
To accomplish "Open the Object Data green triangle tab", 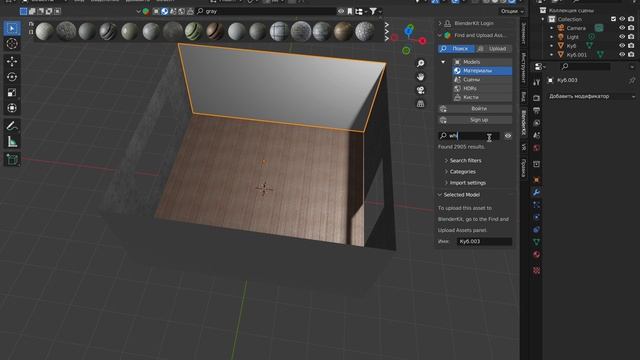I will click(x=537, y=242).
